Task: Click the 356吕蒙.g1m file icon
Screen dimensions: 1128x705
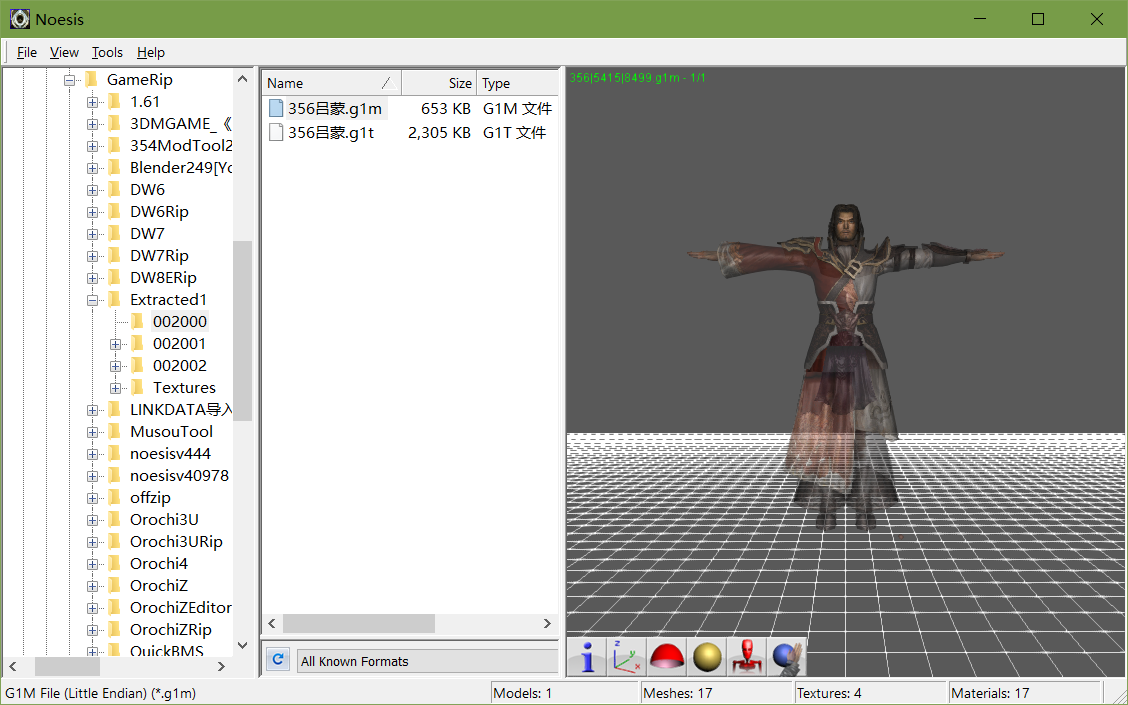Action: (276, 108)
